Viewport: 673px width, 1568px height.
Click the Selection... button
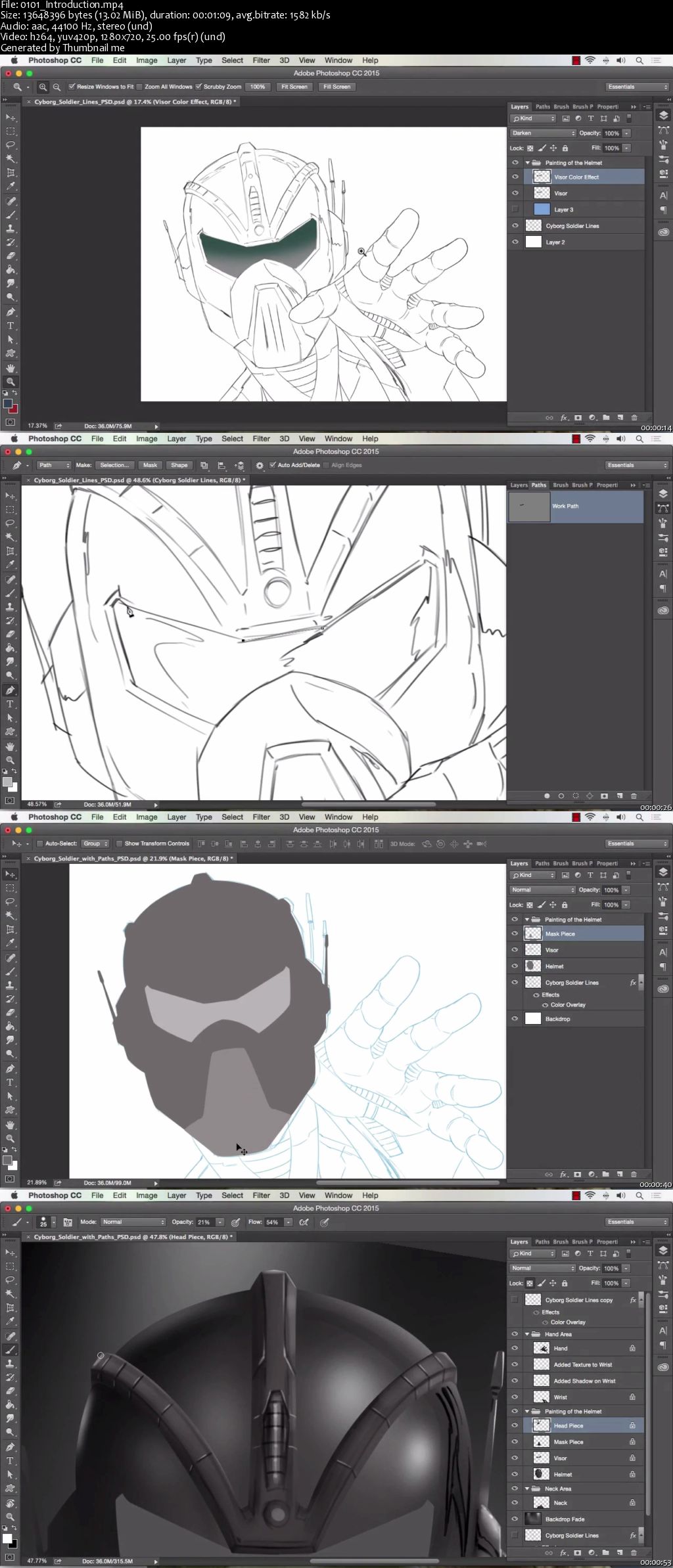pos(114,465)
